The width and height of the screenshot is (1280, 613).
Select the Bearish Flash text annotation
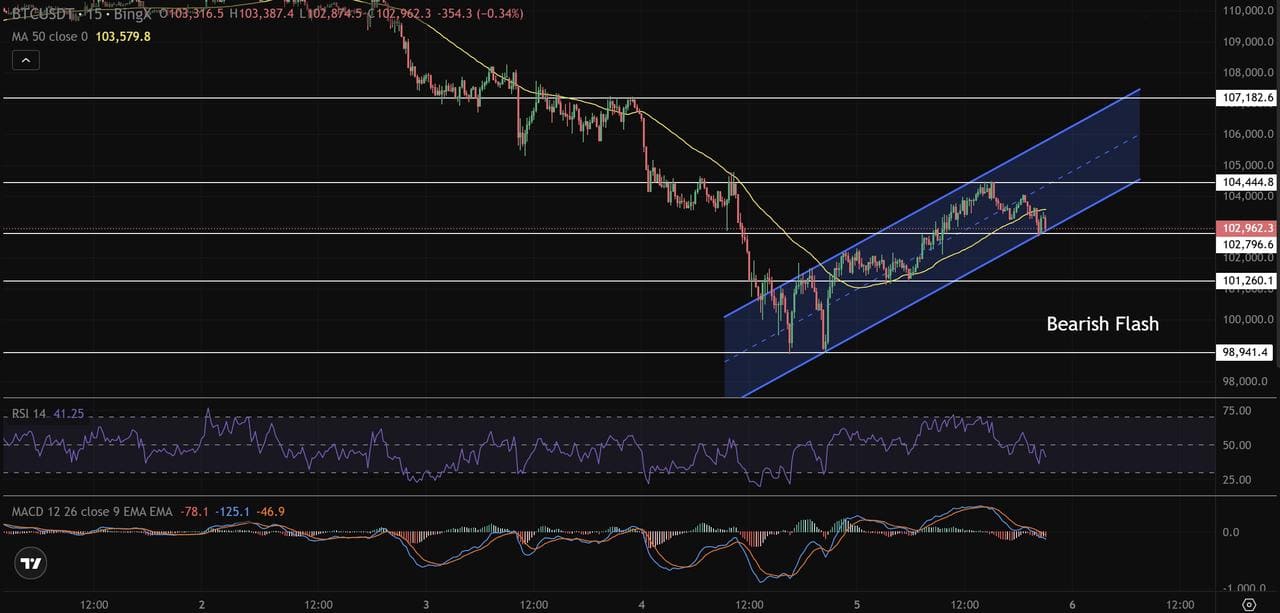coord(1102,324)
